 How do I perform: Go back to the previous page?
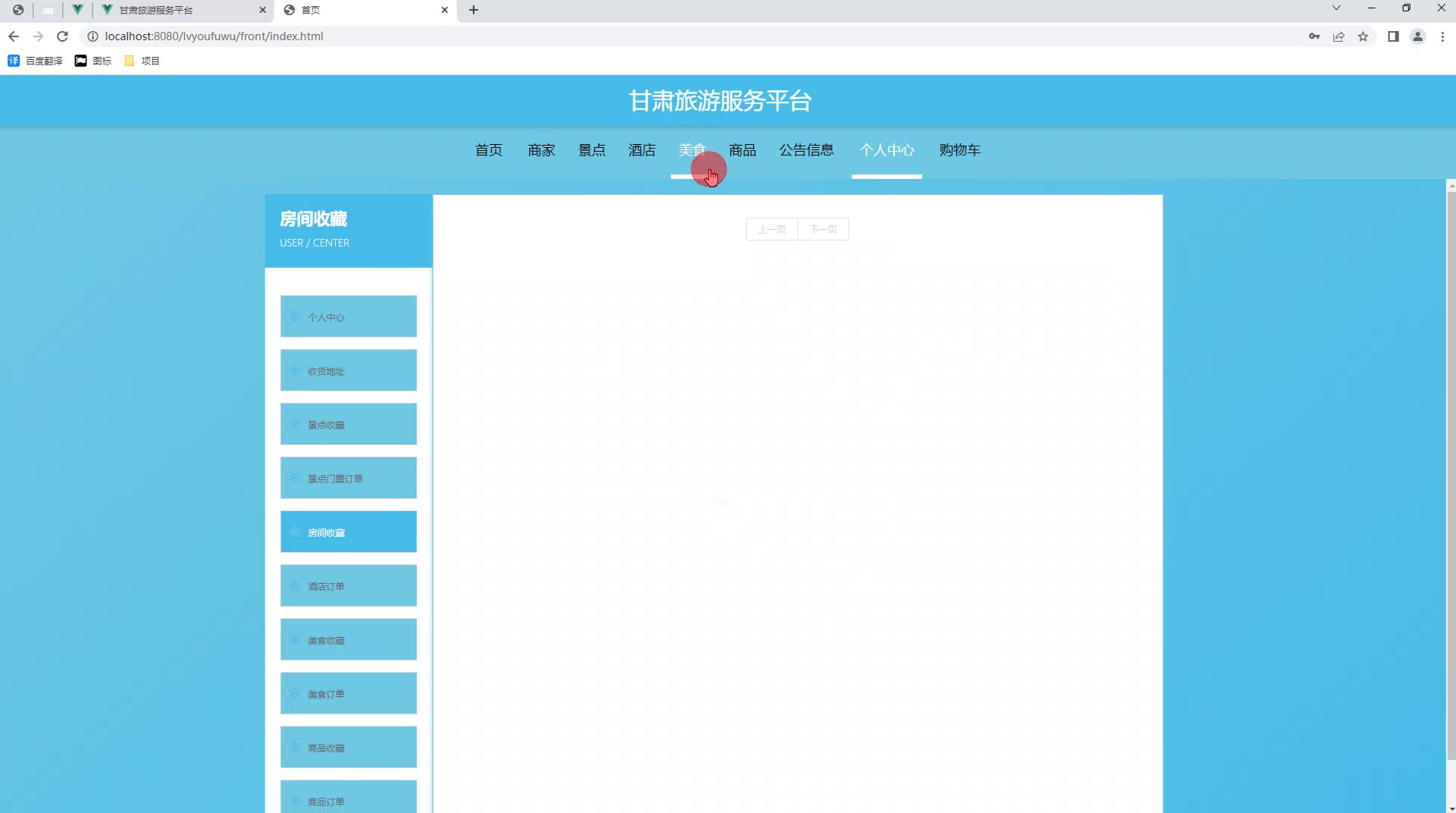click(14, 36)
